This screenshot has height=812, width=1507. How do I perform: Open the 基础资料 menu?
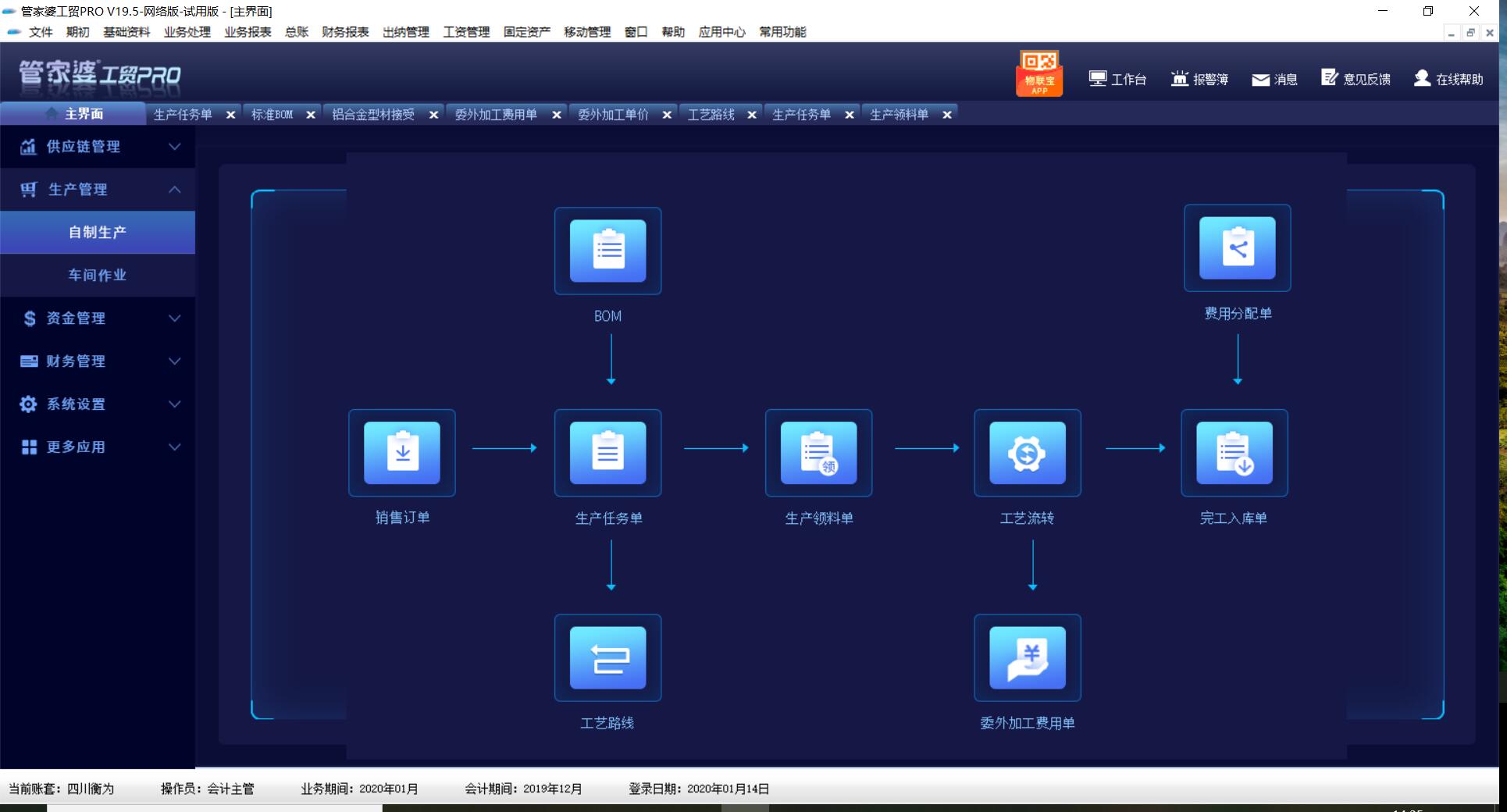coord(126,32)
